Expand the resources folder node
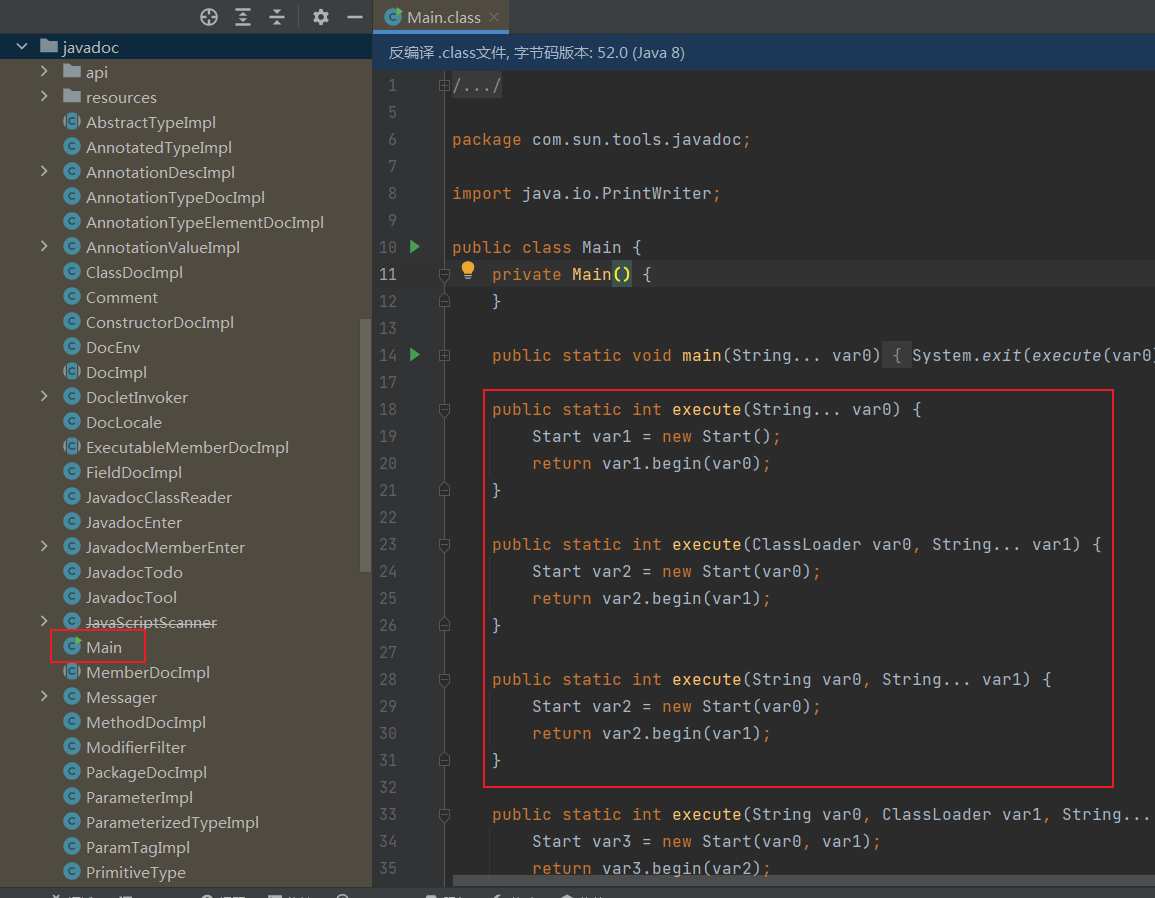 coord(44,97)
